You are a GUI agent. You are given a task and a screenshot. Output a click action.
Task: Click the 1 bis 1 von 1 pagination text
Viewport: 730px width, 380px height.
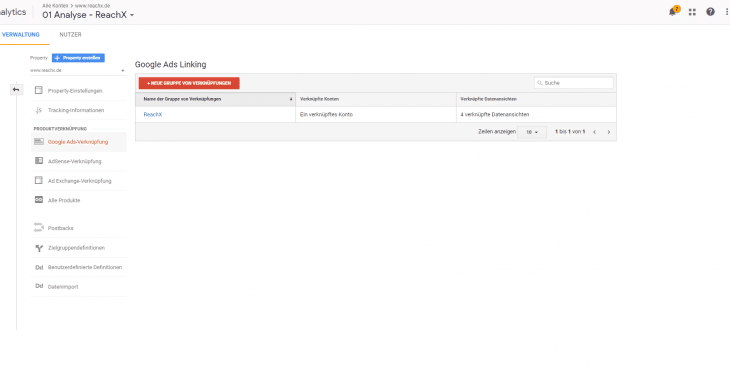570,132
